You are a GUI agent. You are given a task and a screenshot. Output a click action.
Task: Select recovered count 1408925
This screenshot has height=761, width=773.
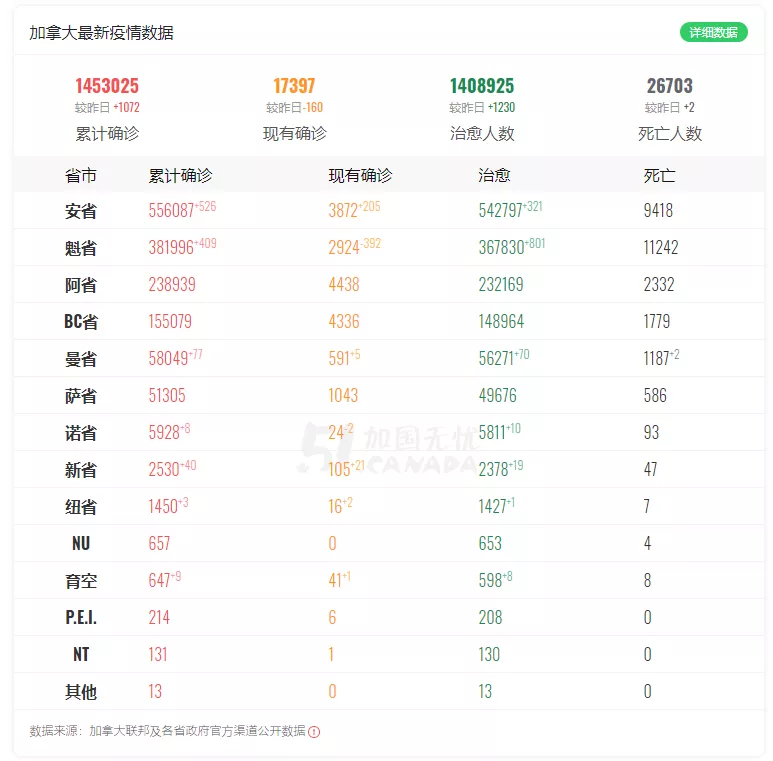482,86
